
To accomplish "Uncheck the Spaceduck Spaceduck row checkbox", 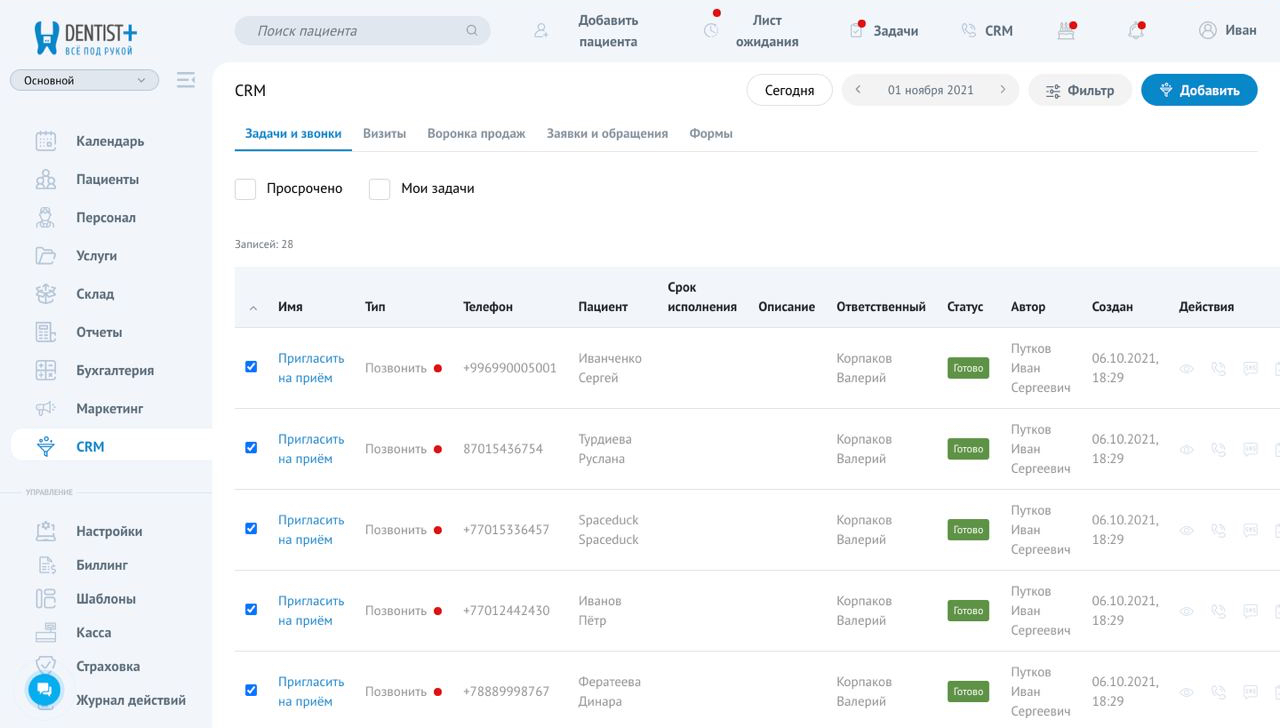I will point(251,529).
